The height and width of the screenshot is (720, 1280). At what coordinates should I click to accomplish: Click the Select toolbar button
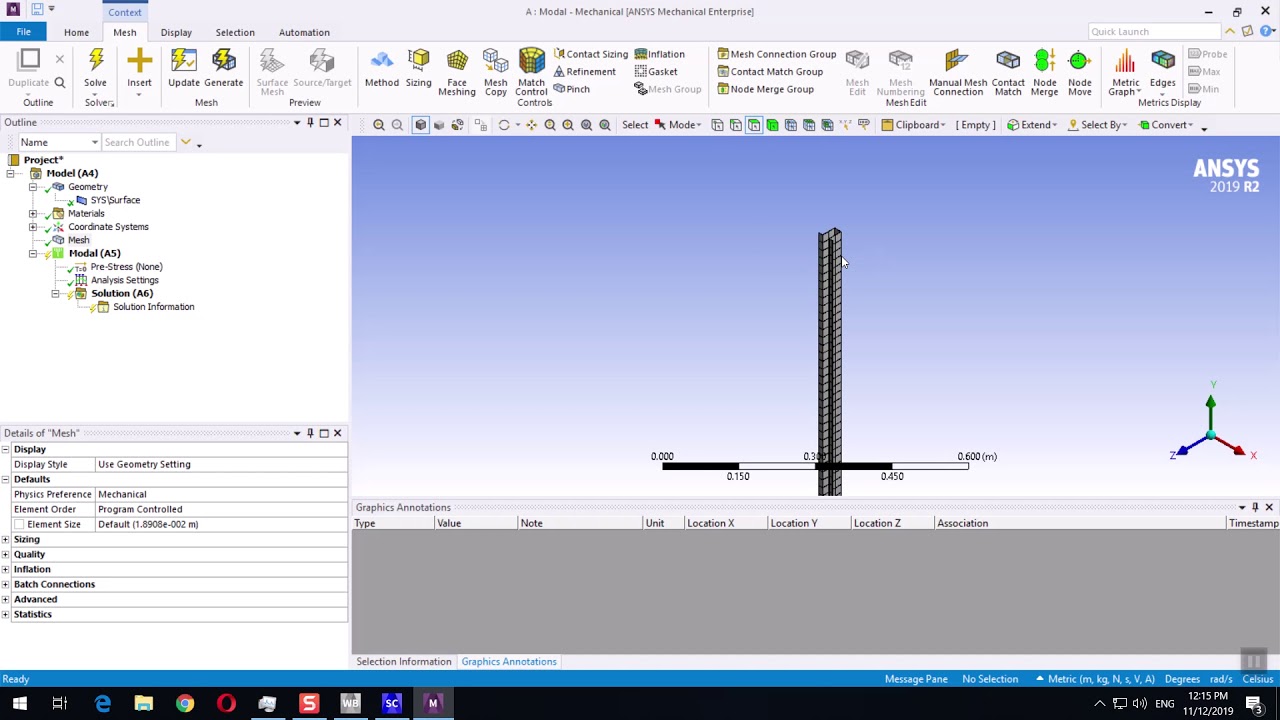635,125
